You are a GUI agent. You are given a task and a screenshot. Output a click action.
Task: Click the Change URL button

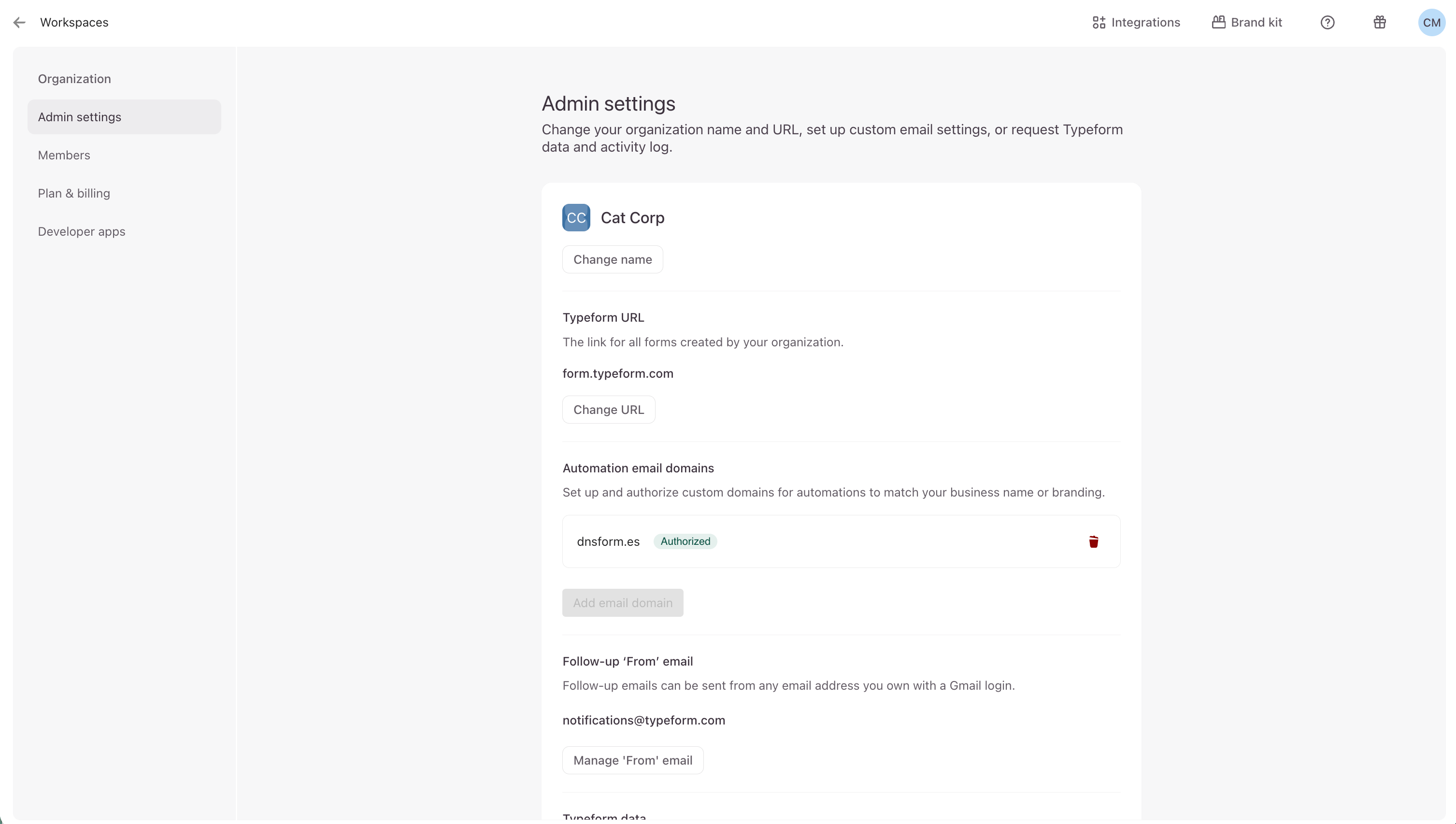point(608,410)
